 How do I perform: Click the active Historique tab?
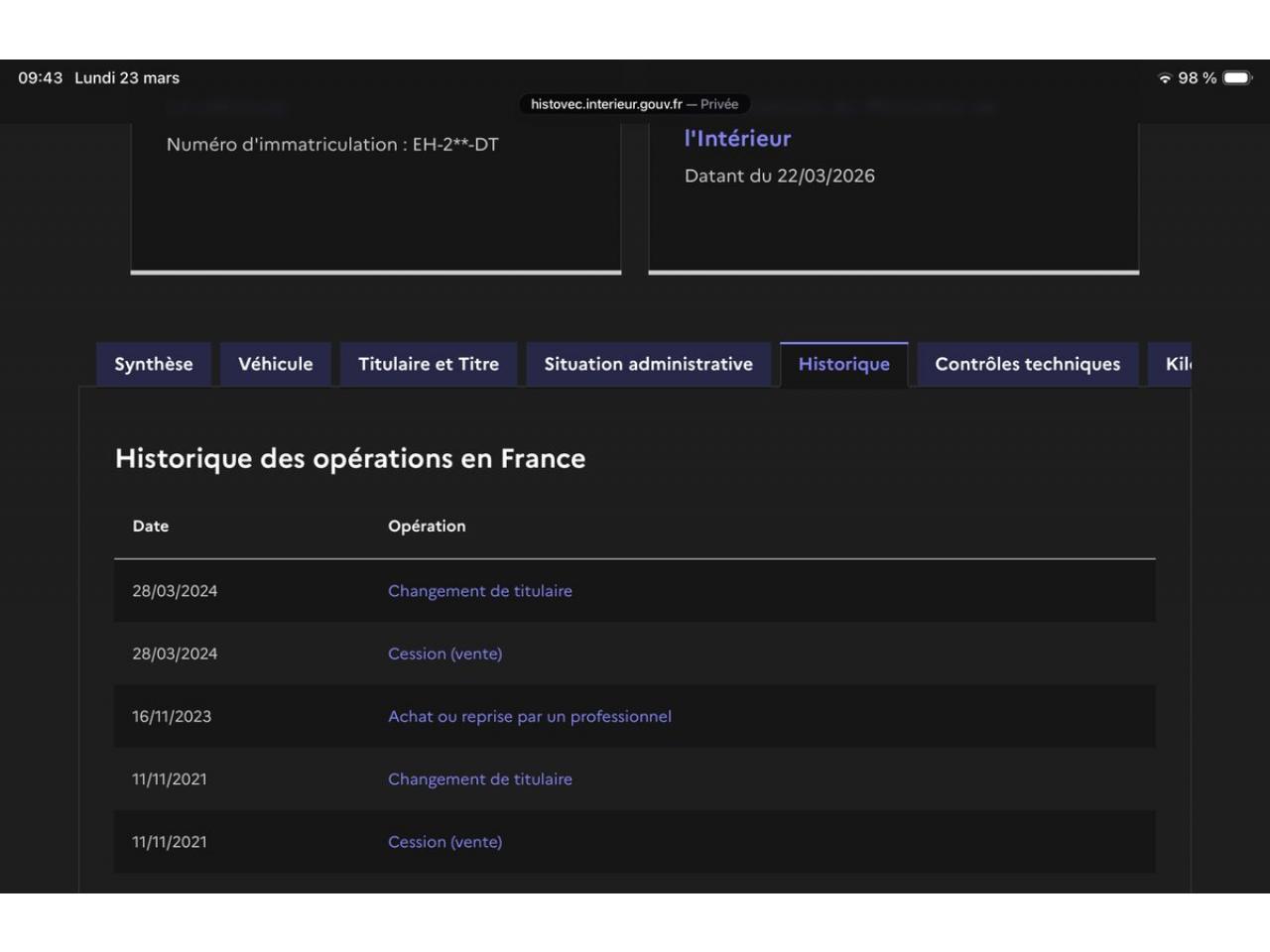tap(843, 364)
